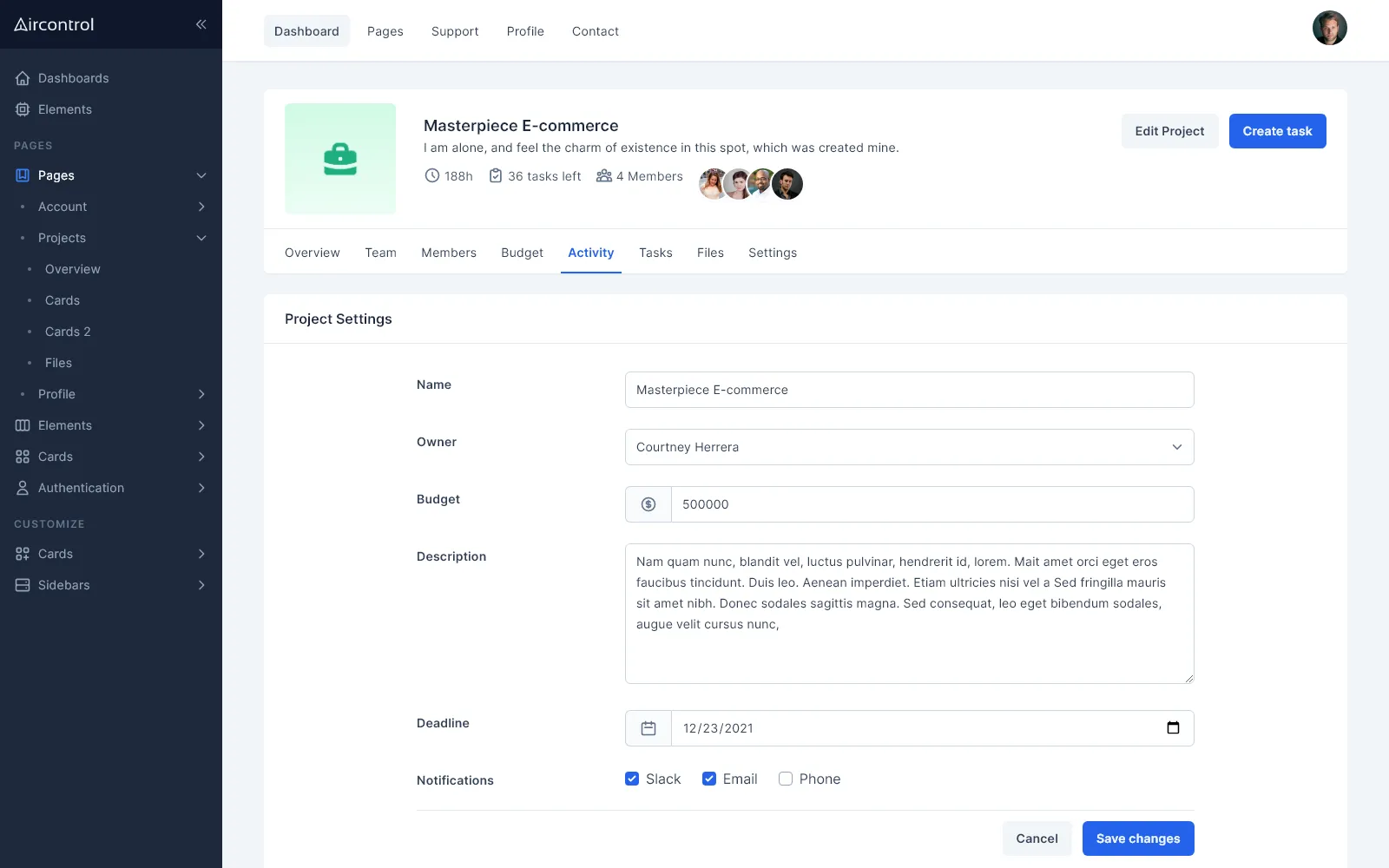
Task: Toggle the Slack notification checkbox
Action: [x=632, y=779]
